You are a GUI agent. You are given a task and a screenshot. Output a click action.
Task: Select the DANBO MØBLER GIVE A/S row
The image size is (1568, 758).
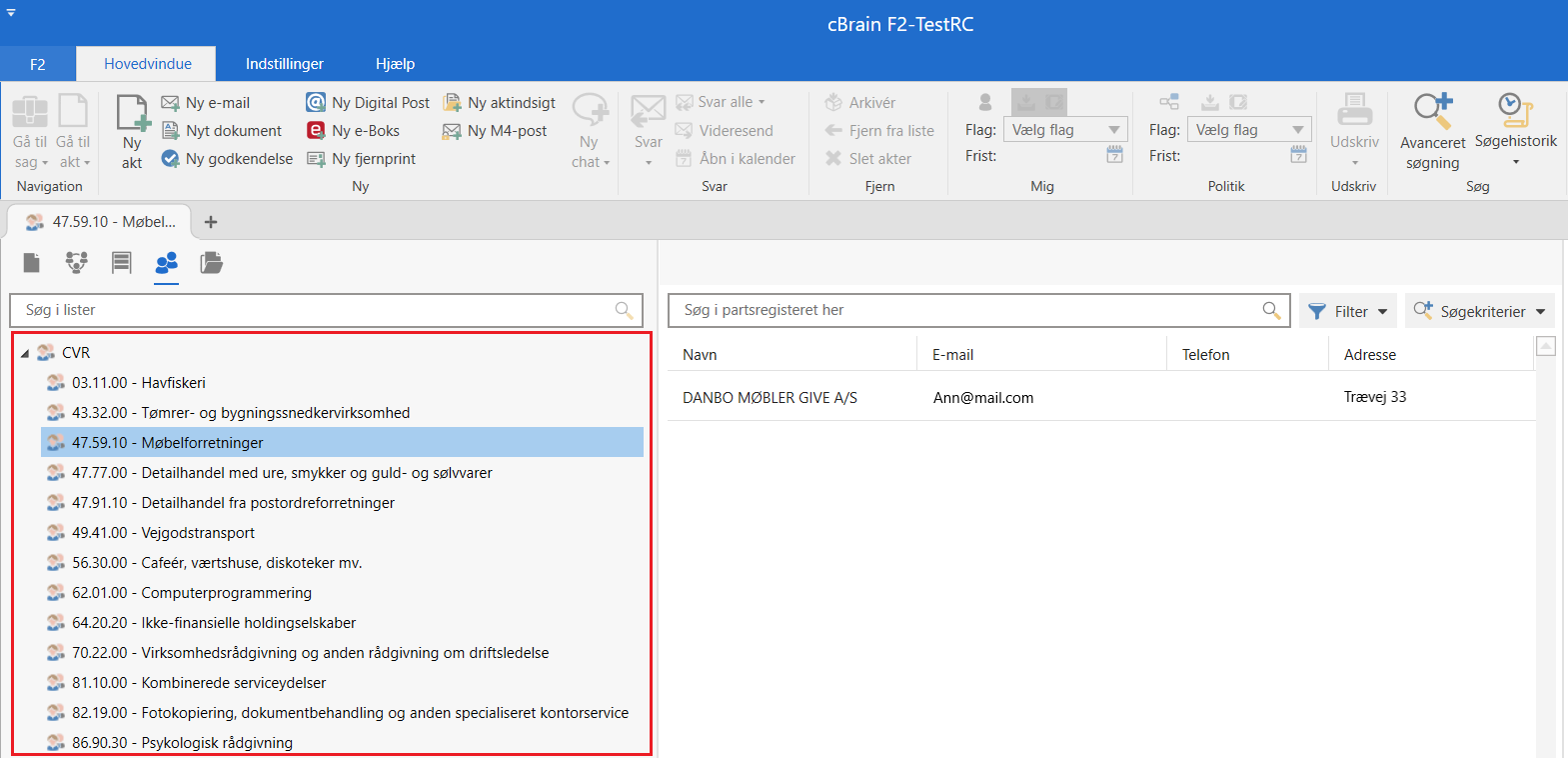[x=1101, y=397]
